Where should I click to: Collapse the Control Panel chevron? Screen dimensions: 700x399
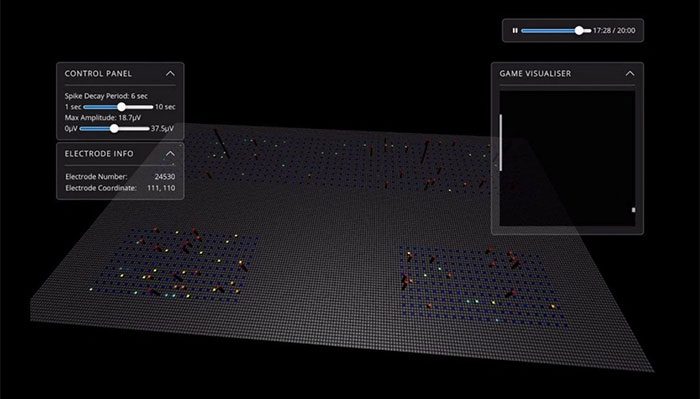170,74
